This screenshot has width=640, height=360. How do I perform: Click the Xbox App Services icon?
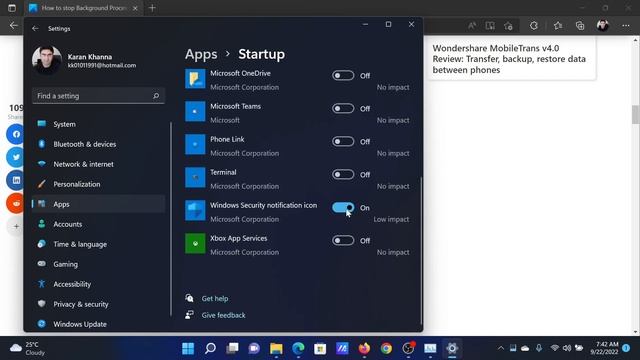[195, 243]
